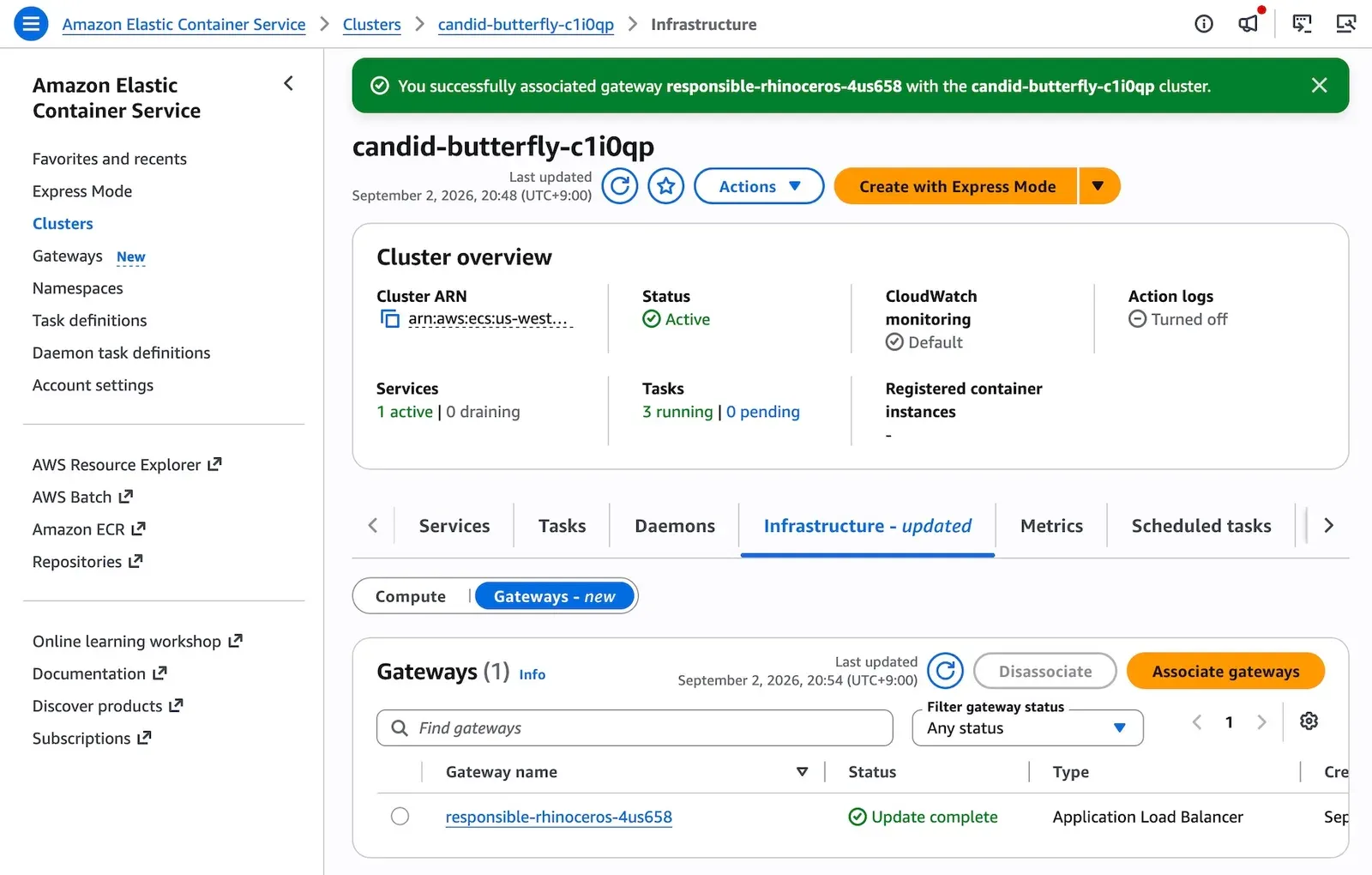The width and height of the screenshot is (1372, 875).
Task: Click the Disassociate button
Action: pos(1045,671)
